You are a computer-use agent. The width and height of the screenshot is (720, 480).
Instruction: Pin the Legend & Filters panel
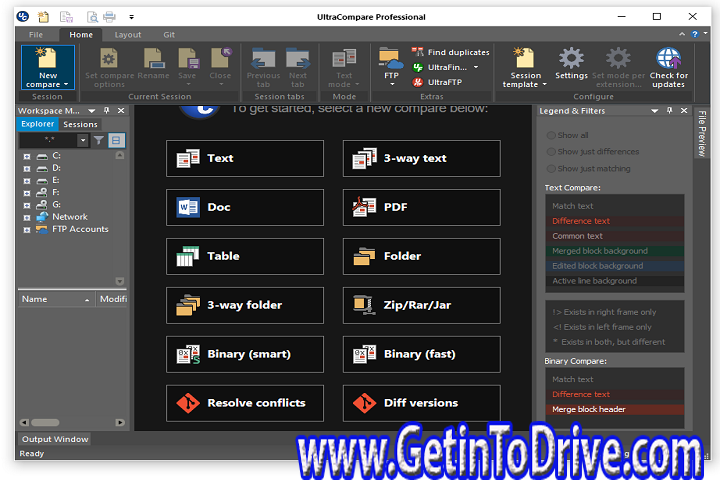point(669,111)
